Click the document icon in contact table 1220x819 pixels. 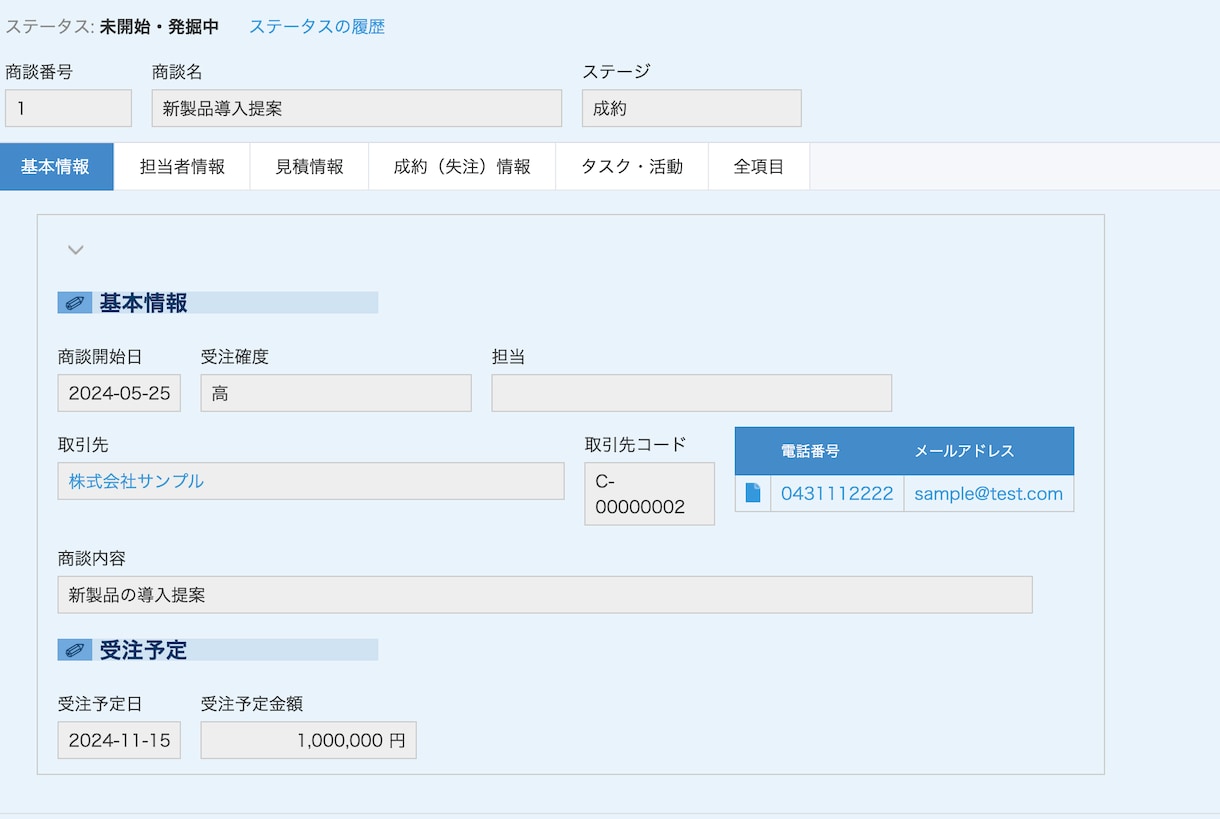753,493
